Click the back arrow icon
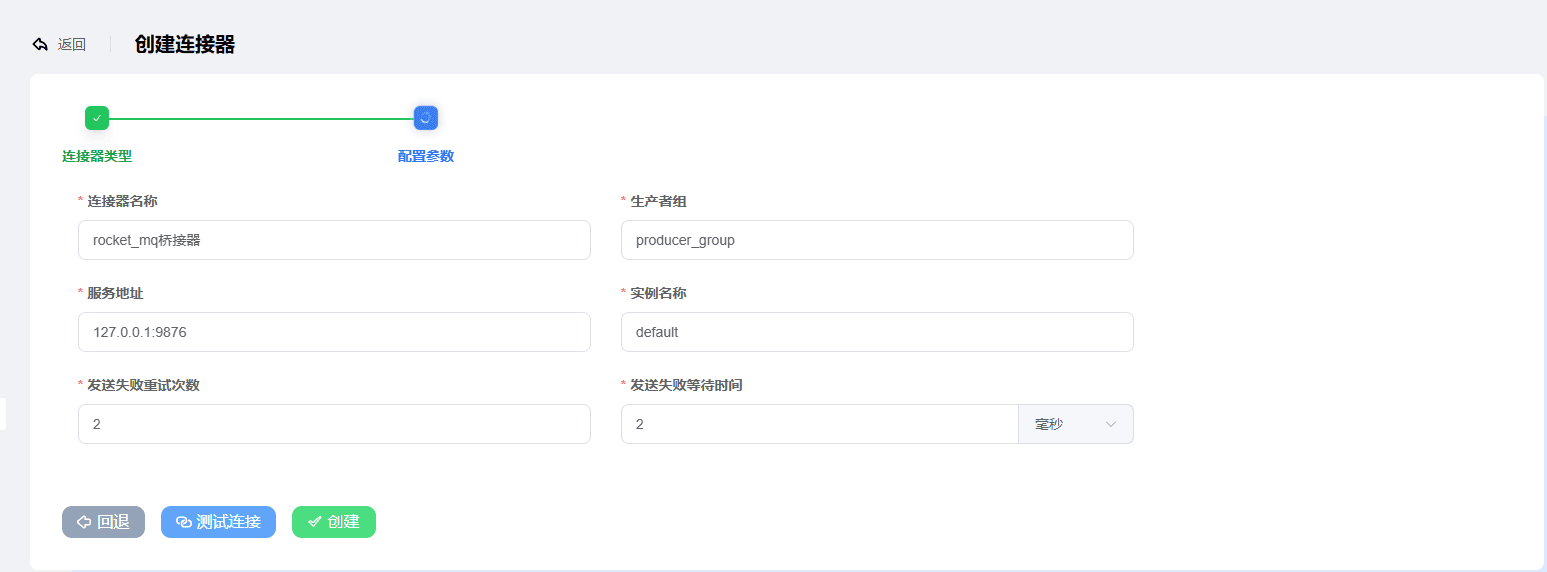Image resolution: width=1547 pixels, height=572 pixels. tap(40, 45)
